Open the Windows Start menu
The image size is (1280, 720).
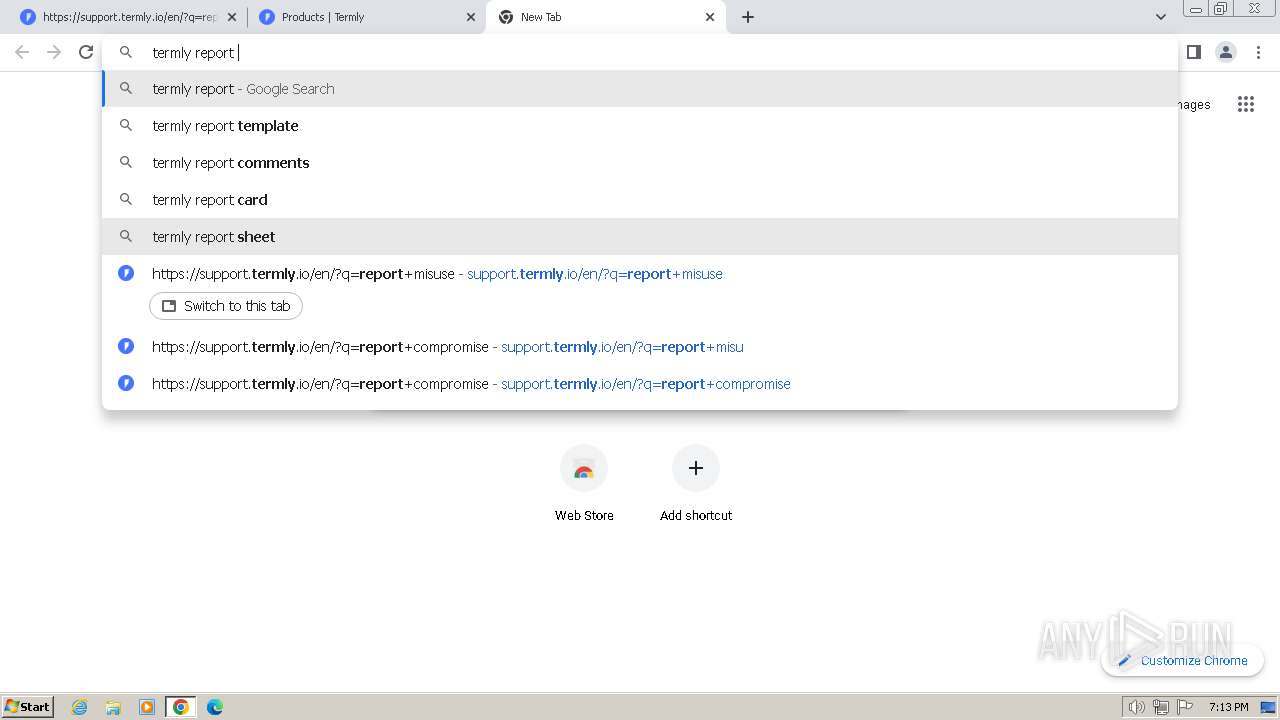coord(28,706)
